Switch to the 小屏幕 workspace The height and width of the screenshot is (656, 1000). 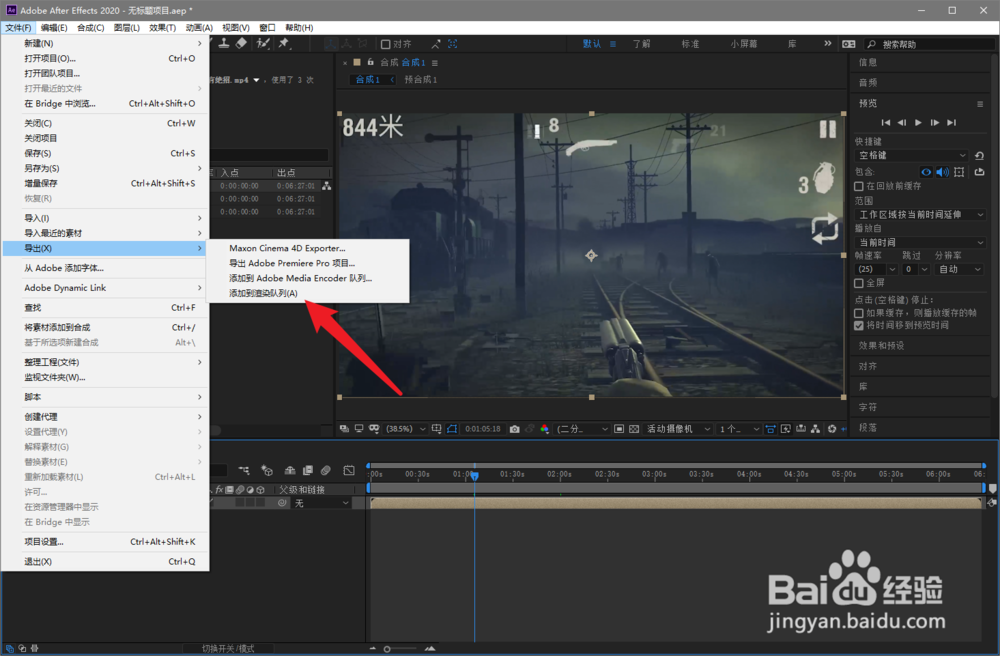pos(744,44)
